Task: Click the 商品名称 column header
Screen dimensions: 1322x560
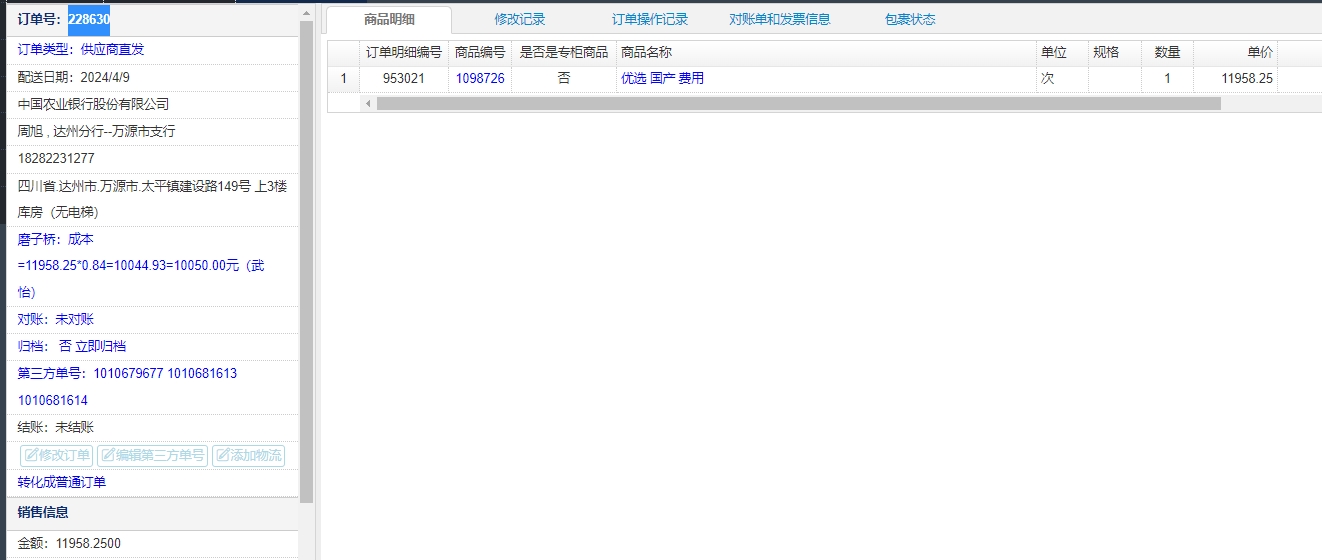Action: click(x=826, y=52)
